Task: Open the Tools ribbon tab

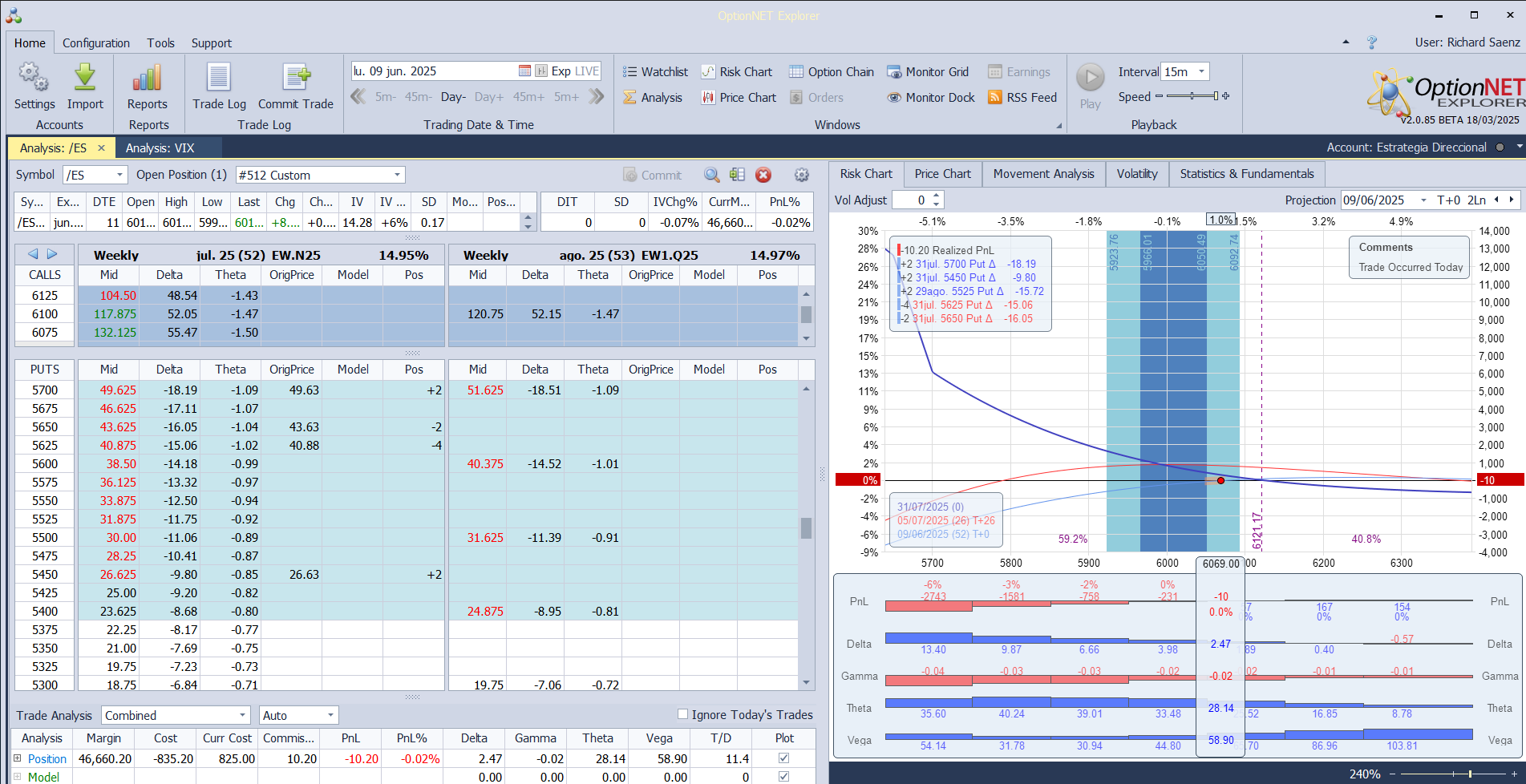Action: pos(160,43)
